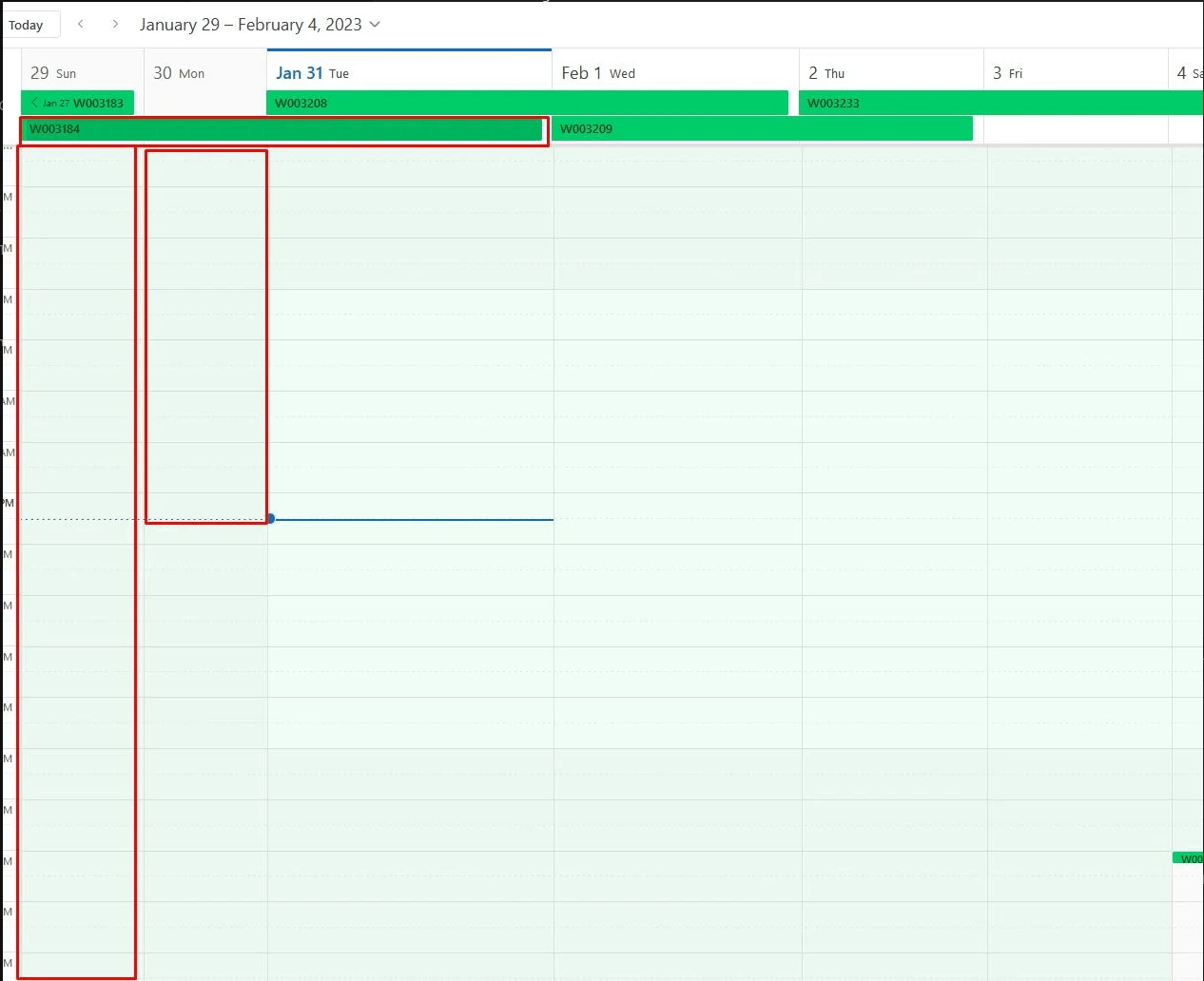This screenshot has width=1204, height=981.
Task: Click the partially visible 4 Sat day header
Action: click(1187, 72)
